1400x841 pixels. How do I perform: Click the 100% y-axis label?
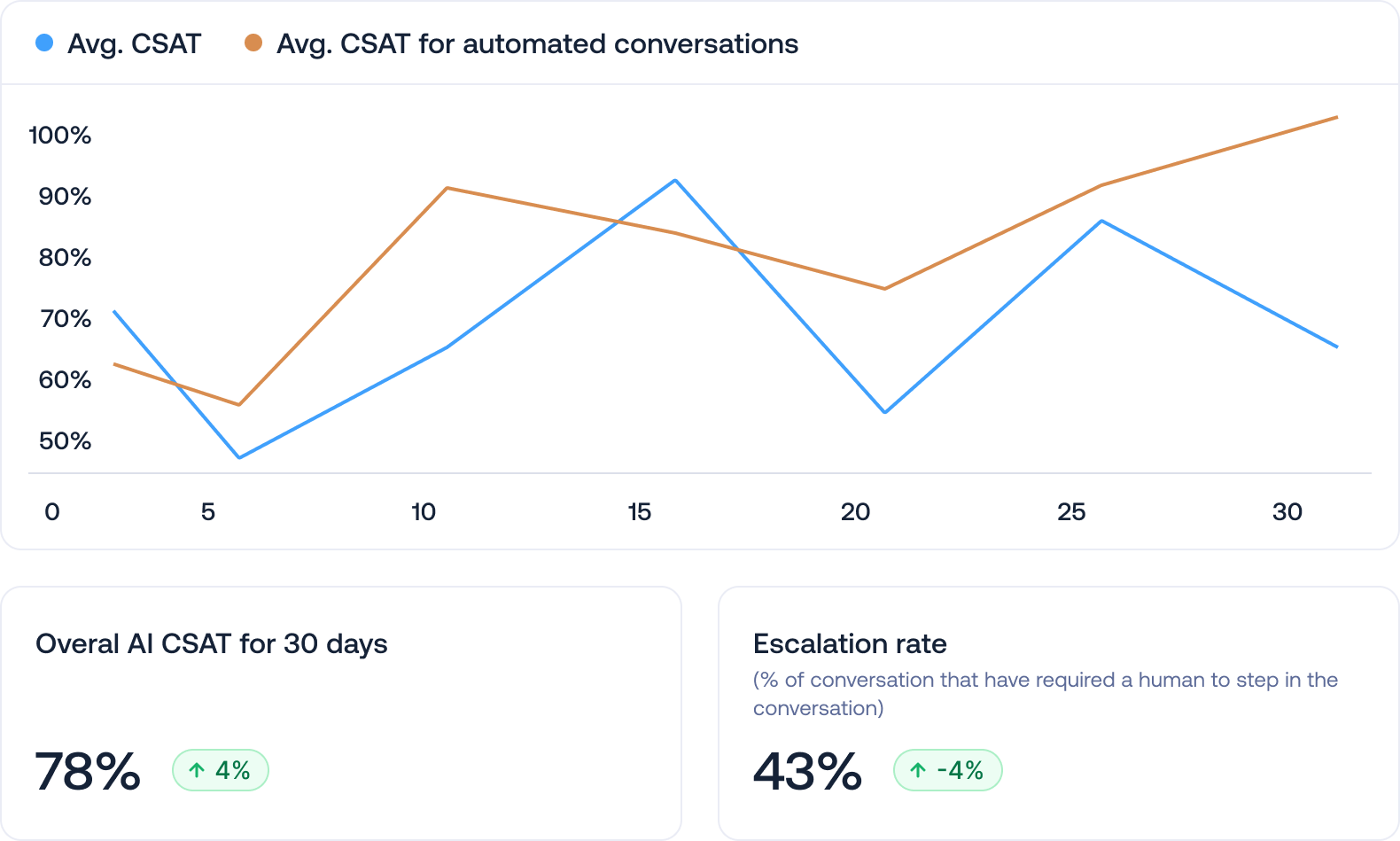click(60, 136)
